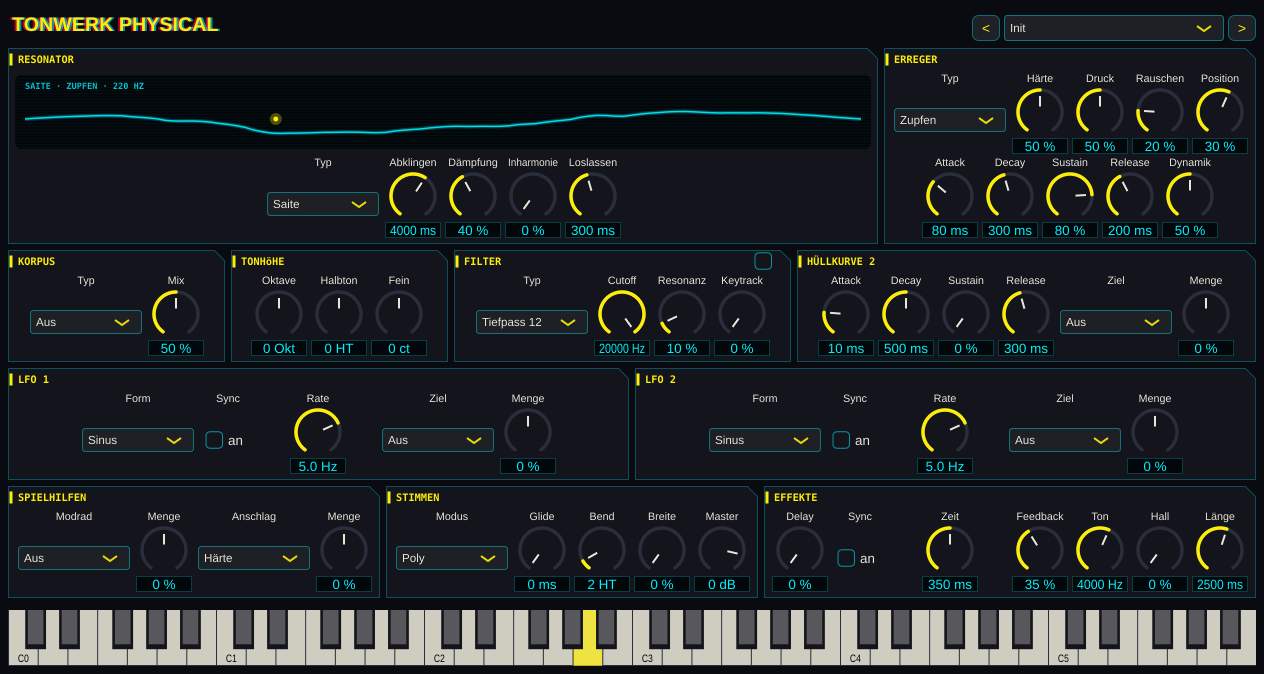Click the Stimmen Glide knob
The height and width of the screenshot is (674, 1264).
point(542,550)
